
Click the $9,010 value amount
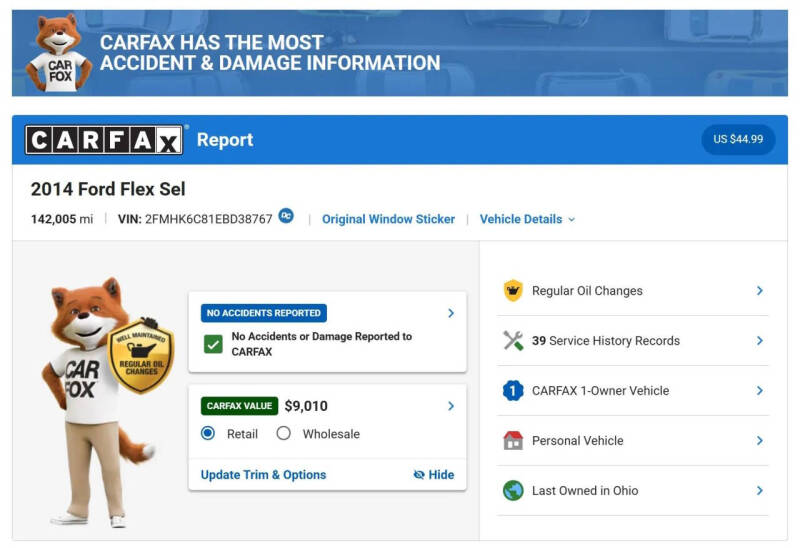coord(306,406)
